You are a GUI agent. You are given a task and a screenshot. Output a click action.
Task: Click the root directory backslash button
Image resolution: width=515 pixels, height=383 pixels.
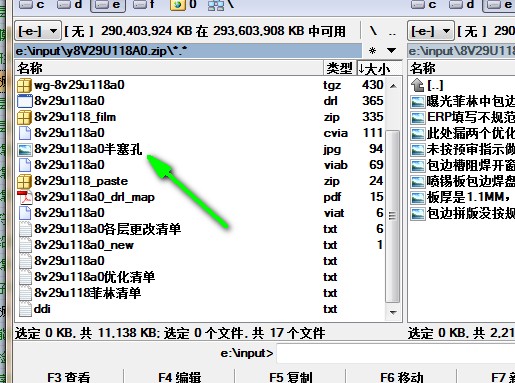[374, 31]
